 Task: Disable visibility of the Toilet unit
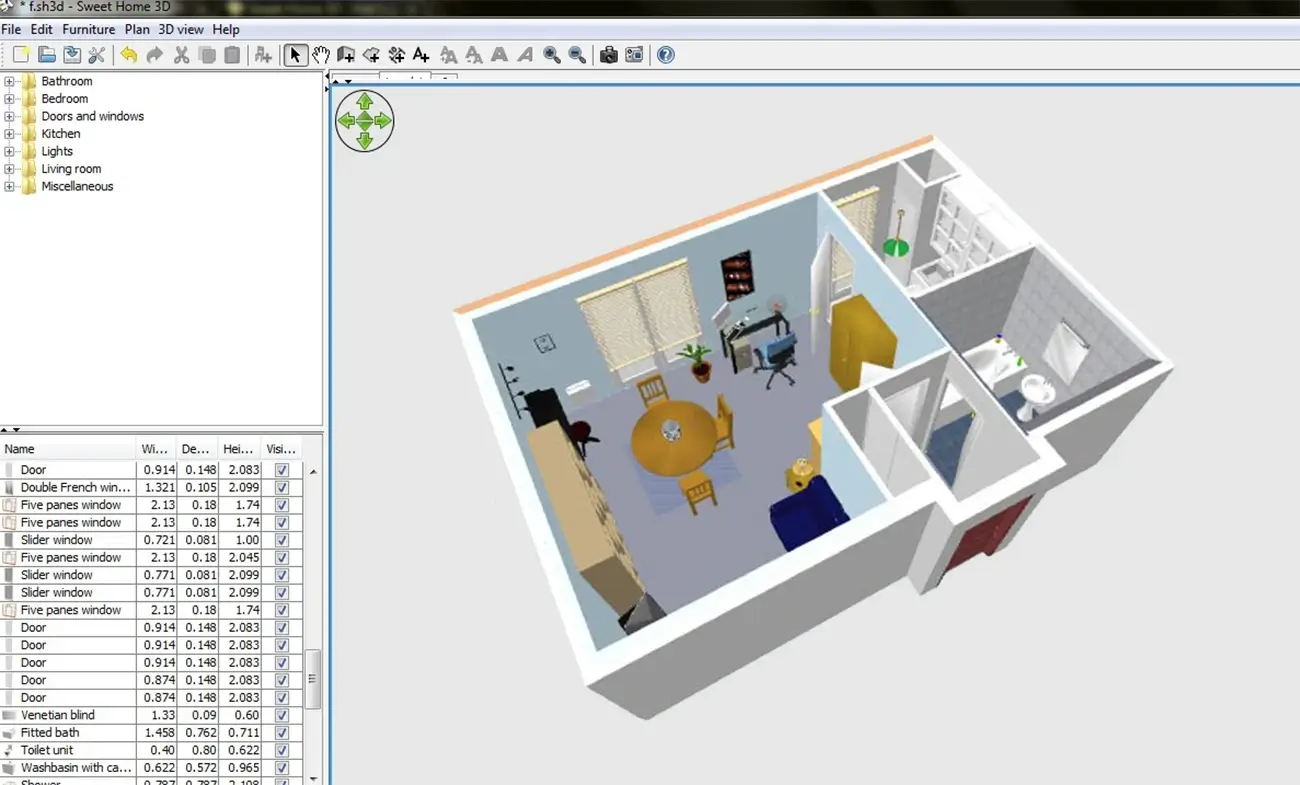(281, 749)
